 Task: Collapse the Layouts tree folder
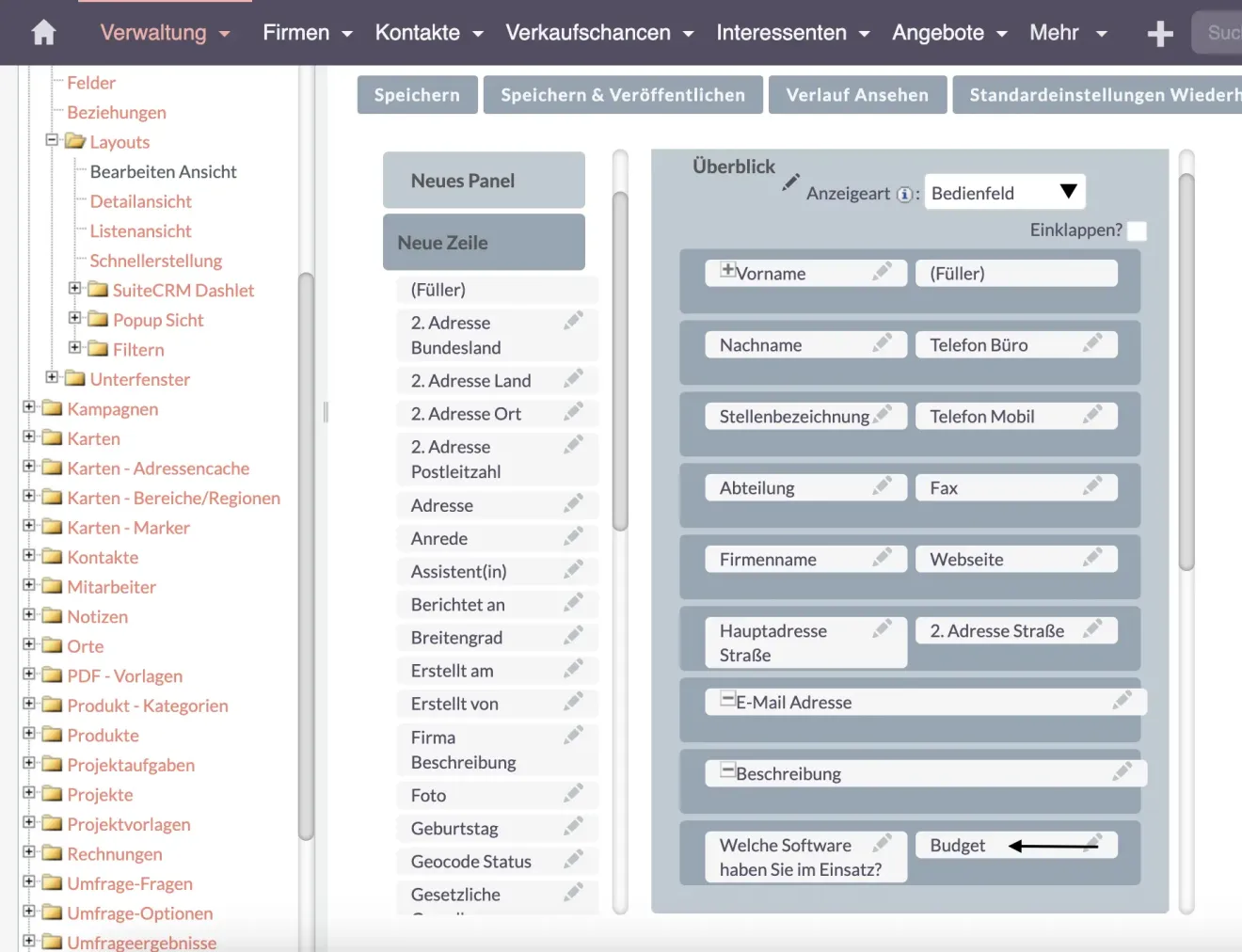coord(52,140)
